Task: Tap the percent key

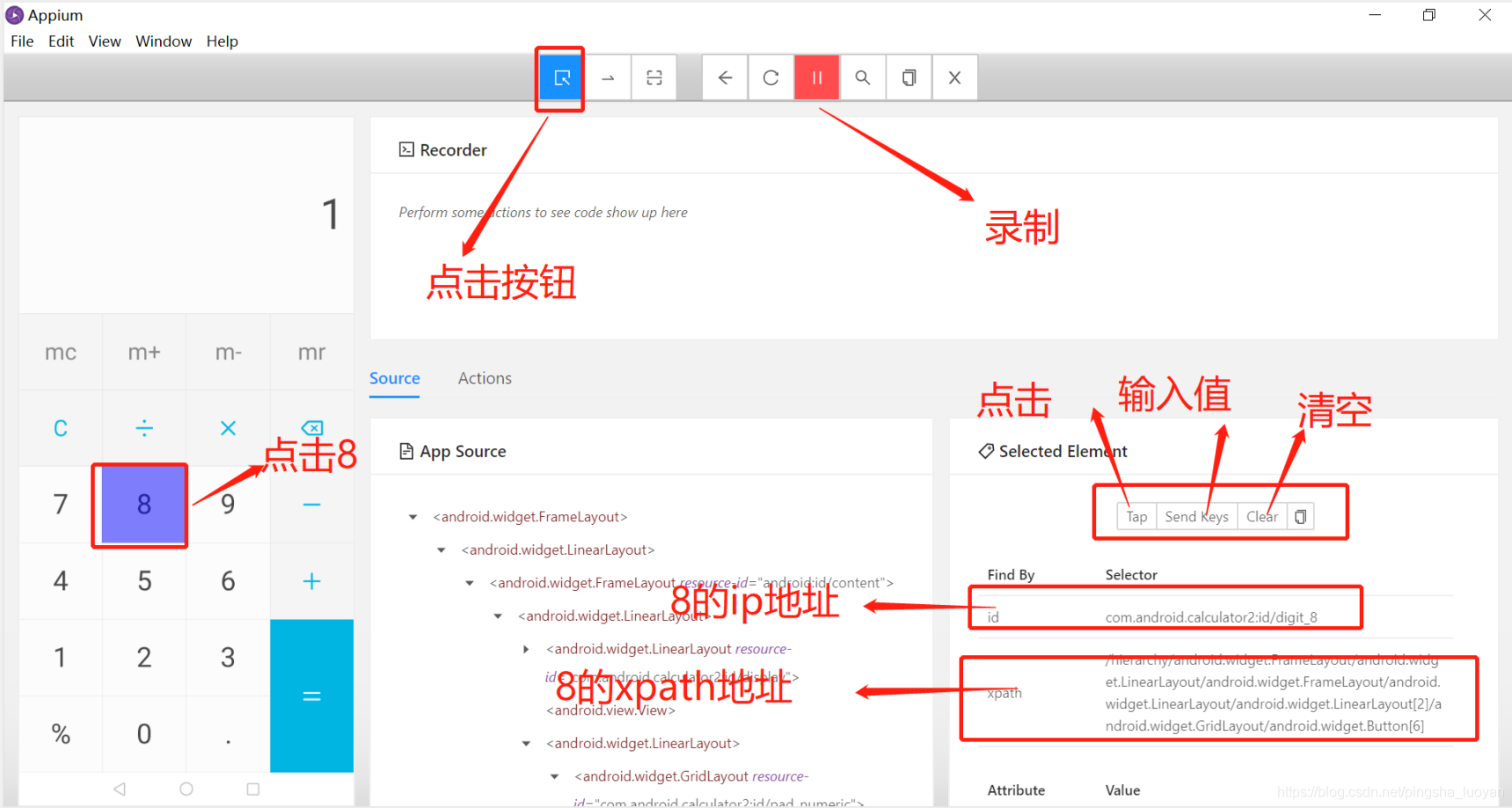Action: (x=61, y=734)
